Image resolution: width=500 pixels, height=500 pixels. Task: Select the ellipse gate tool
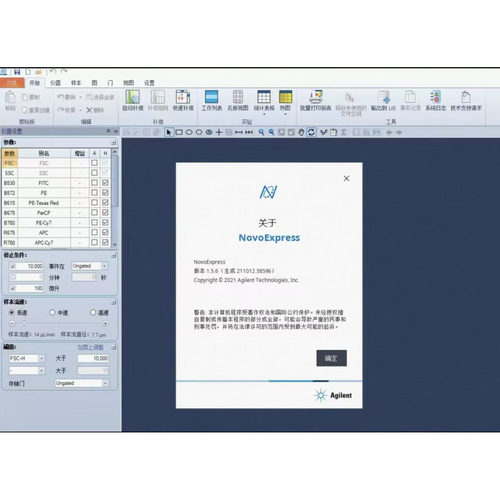coord(189,132)
